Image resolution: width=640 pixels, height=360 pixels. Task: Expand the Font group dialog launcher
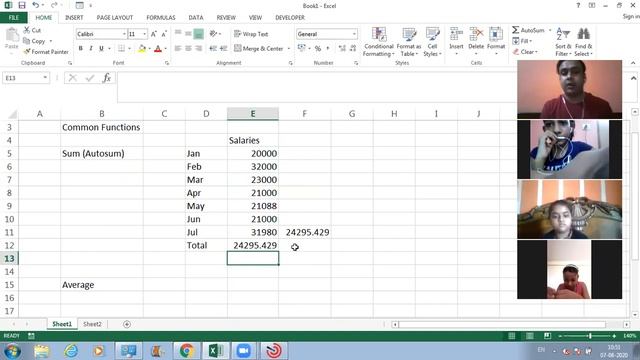click(x=167, y=63)
